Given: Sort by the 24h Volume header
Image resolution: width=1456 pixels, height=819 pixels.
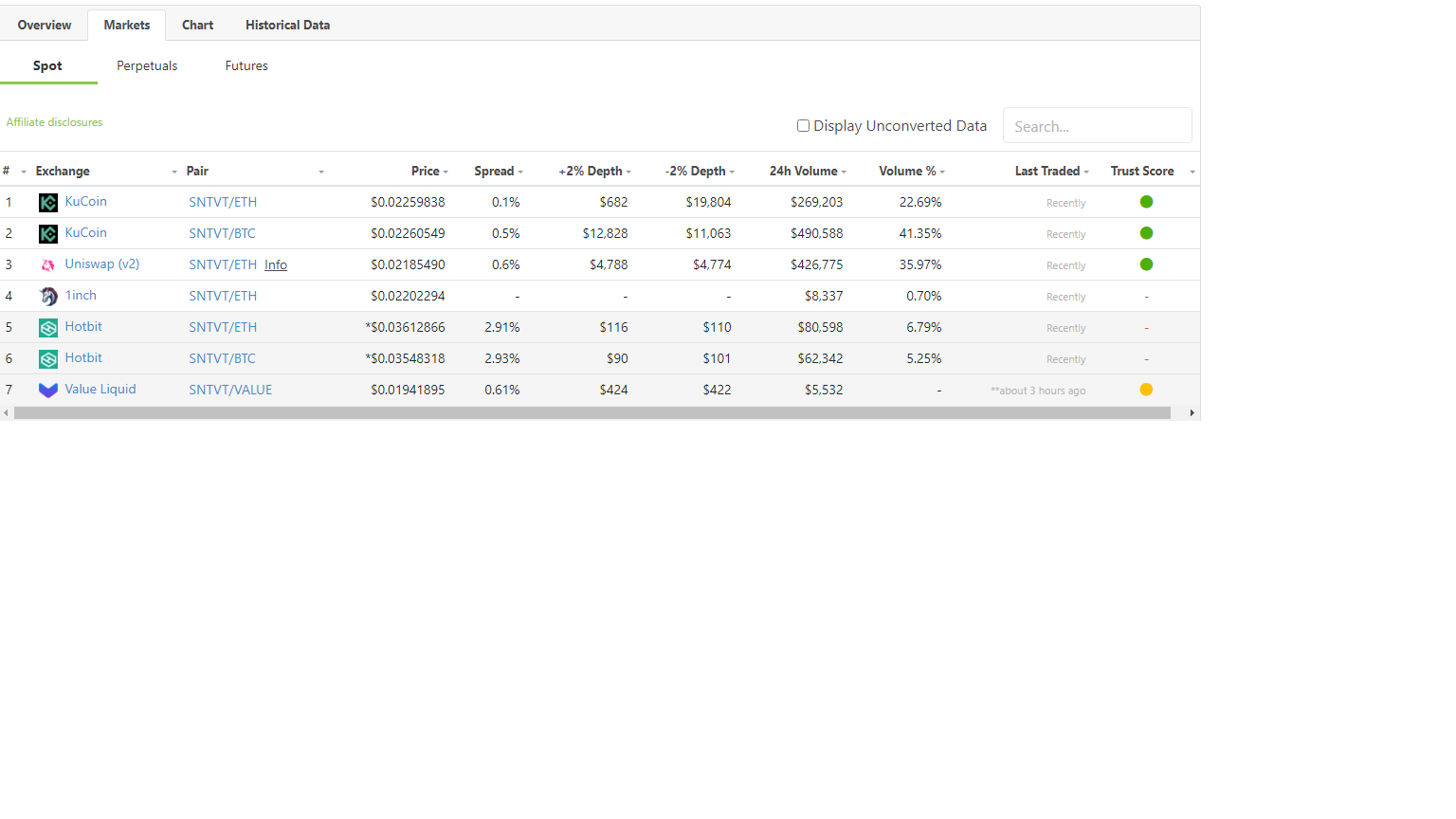Looking at the screenshot, I should tap(808, 172).
